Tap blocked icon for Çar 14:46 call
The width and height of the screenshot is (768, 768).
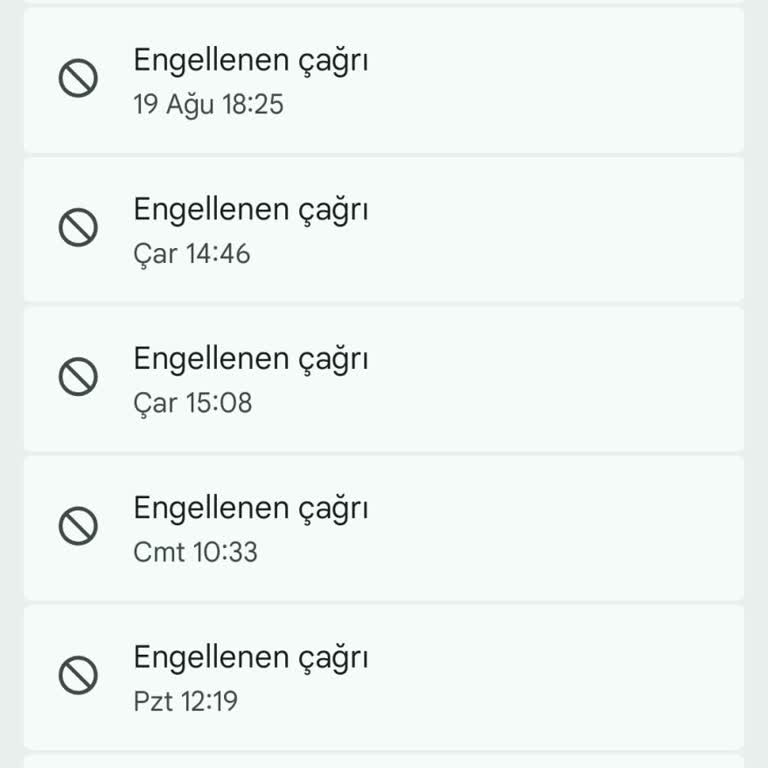click(78, 228)
